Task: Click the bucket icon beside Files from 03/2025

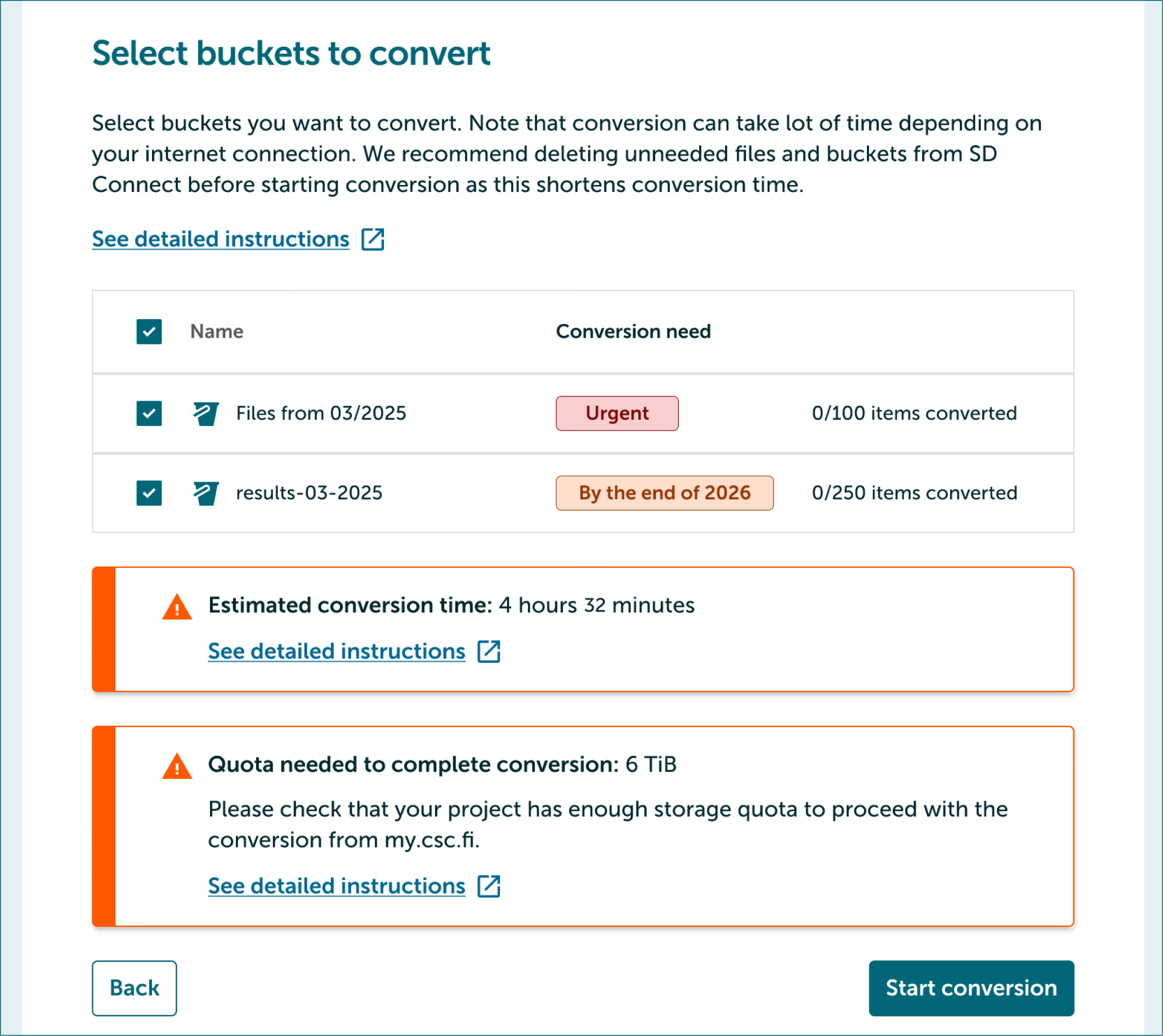Action: pyautogui.click(x=205, y=413)
